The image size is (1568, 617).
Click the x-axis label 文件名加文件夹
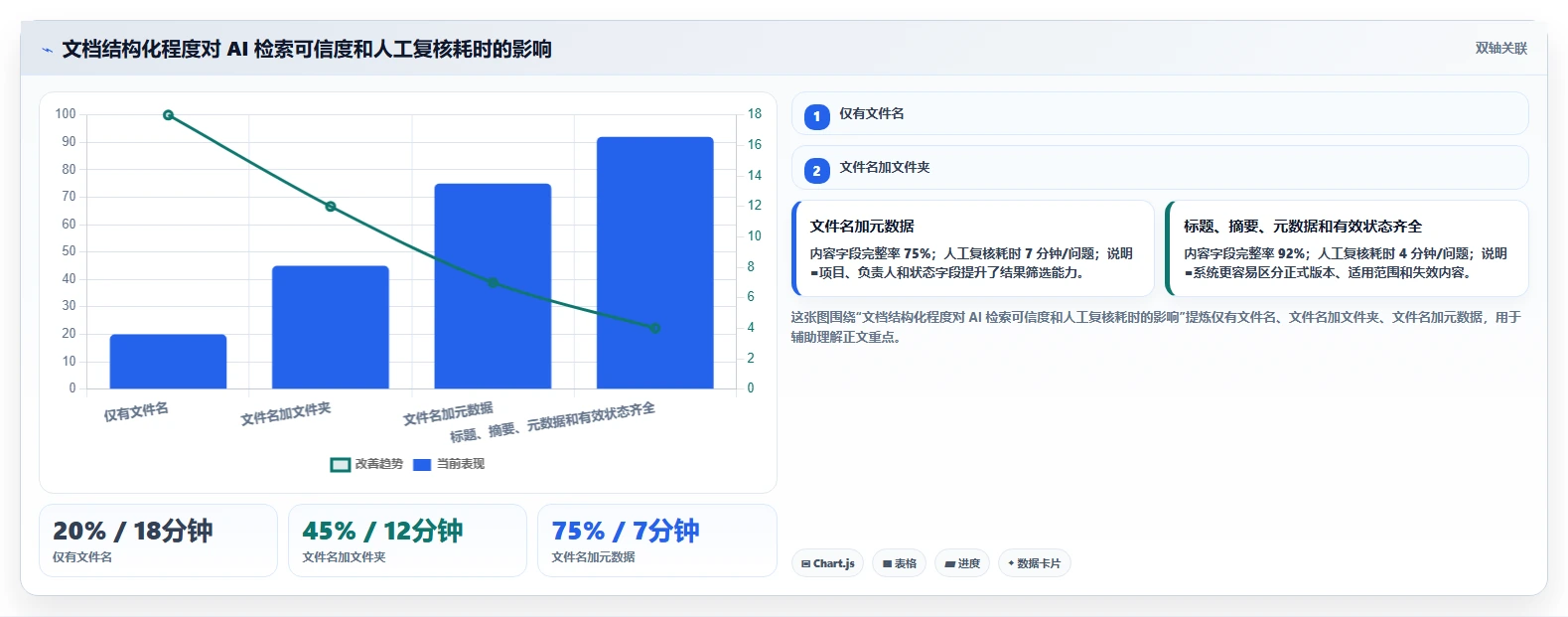[x=286, y=414]
